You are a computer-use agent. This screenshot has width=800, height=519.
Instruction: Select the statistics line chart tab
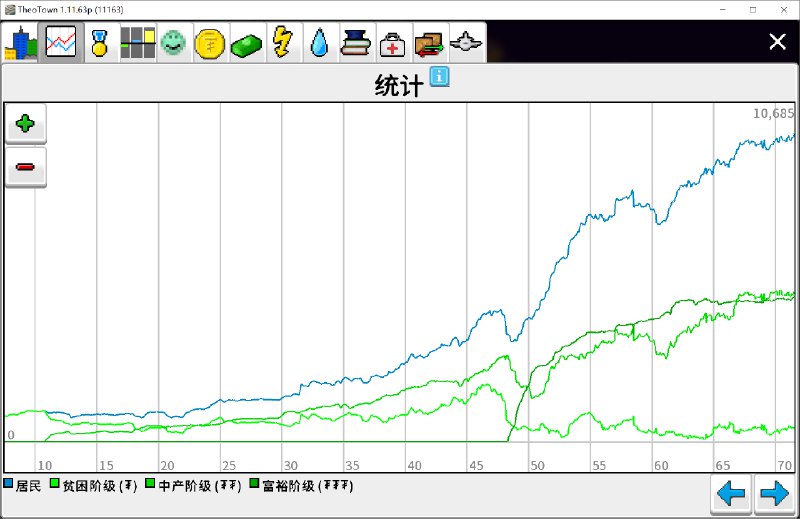tap(61, 43)
